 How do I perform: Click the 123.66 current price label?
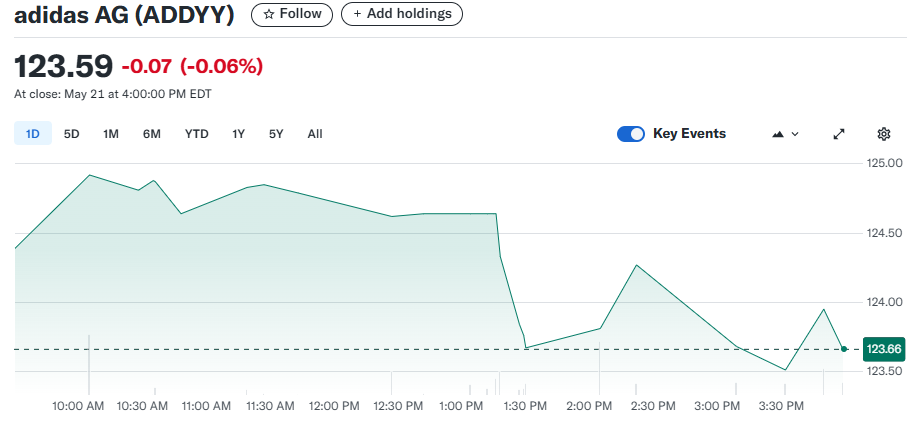click(x=884, y=349)
